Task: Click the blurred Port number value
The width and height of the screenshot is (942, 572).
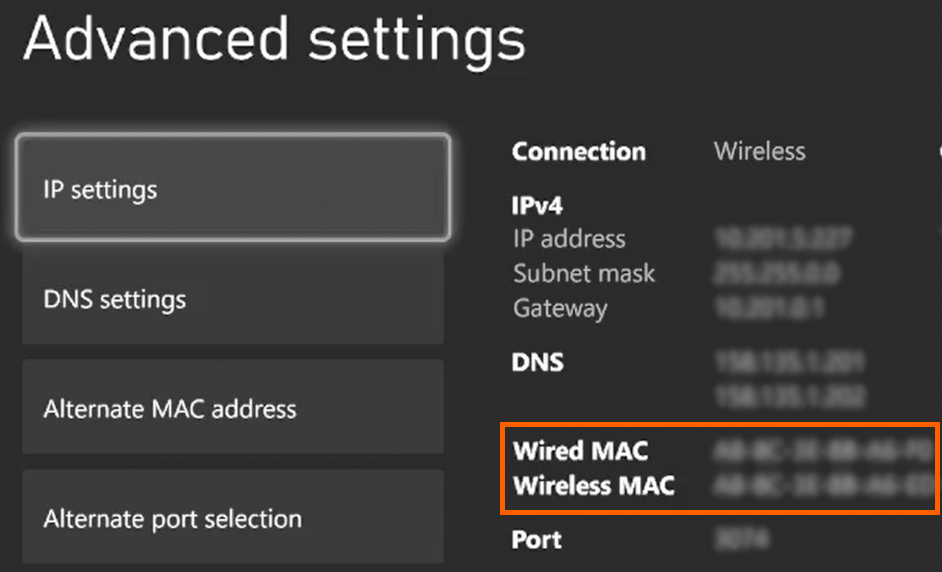Action: 735,540
